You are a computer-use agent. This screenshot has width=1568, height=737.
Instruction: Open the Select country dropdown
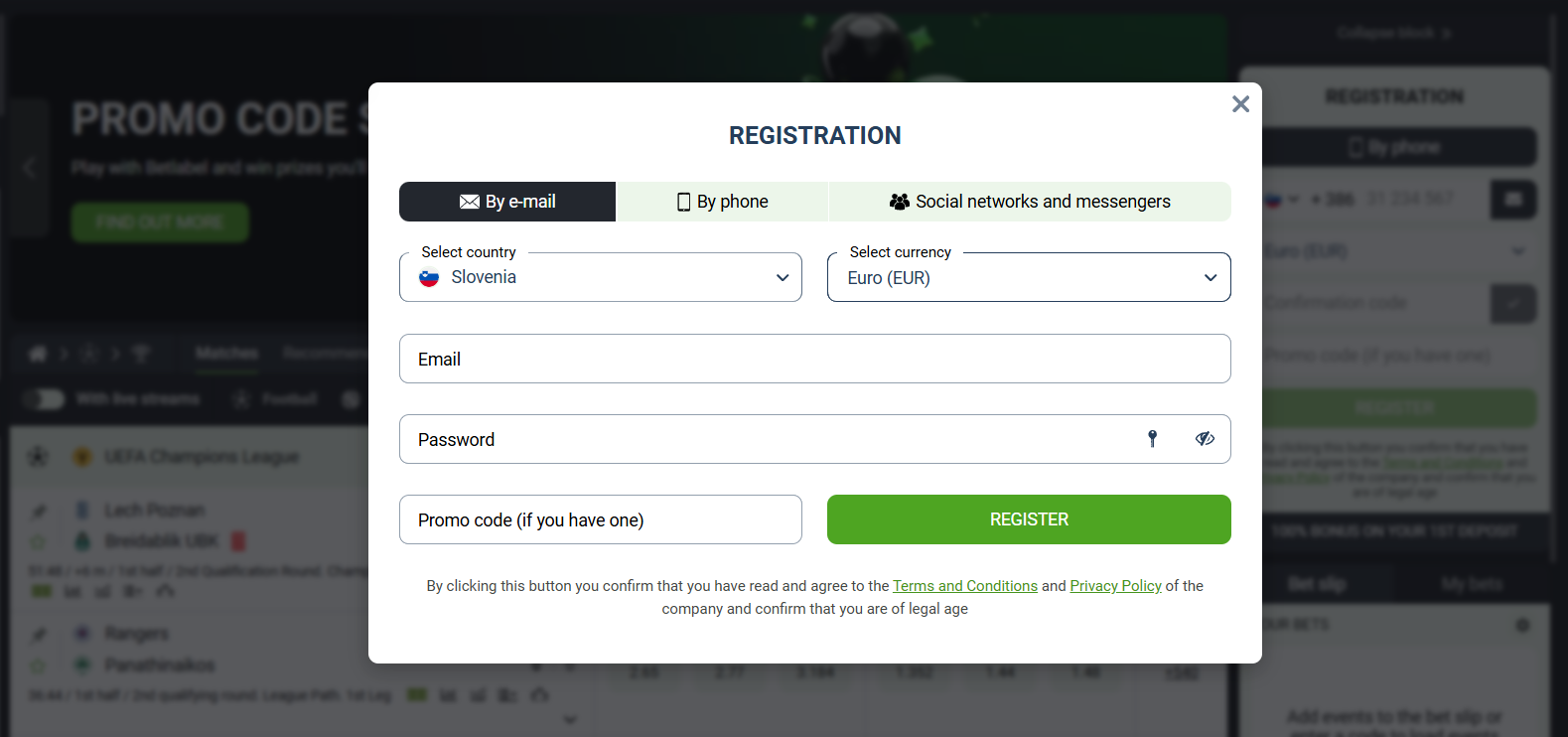[601, 277]
